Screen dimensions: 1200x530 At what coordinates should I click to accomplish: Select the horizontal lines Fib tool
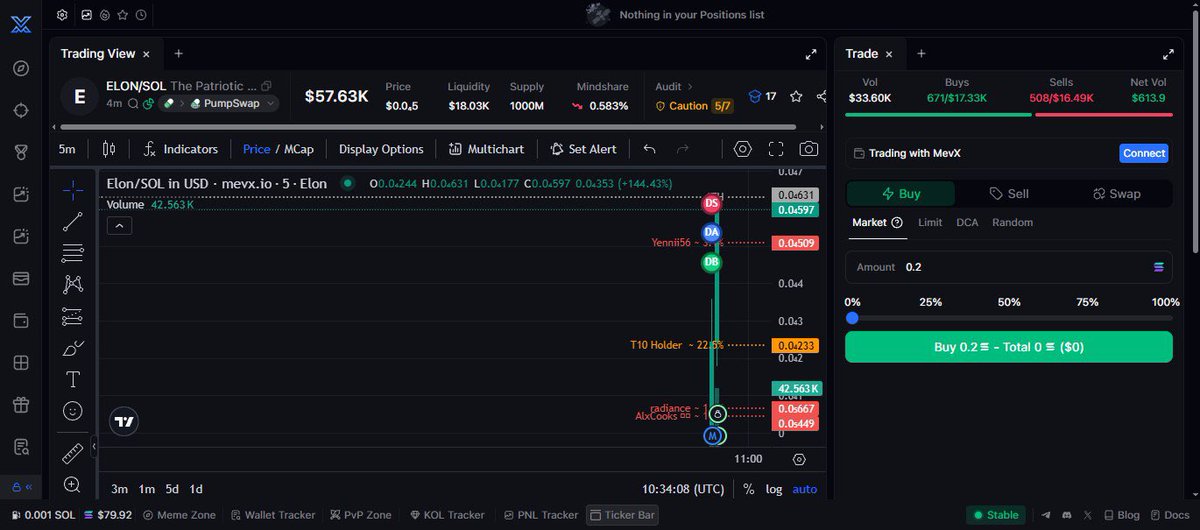coord(73,252)
